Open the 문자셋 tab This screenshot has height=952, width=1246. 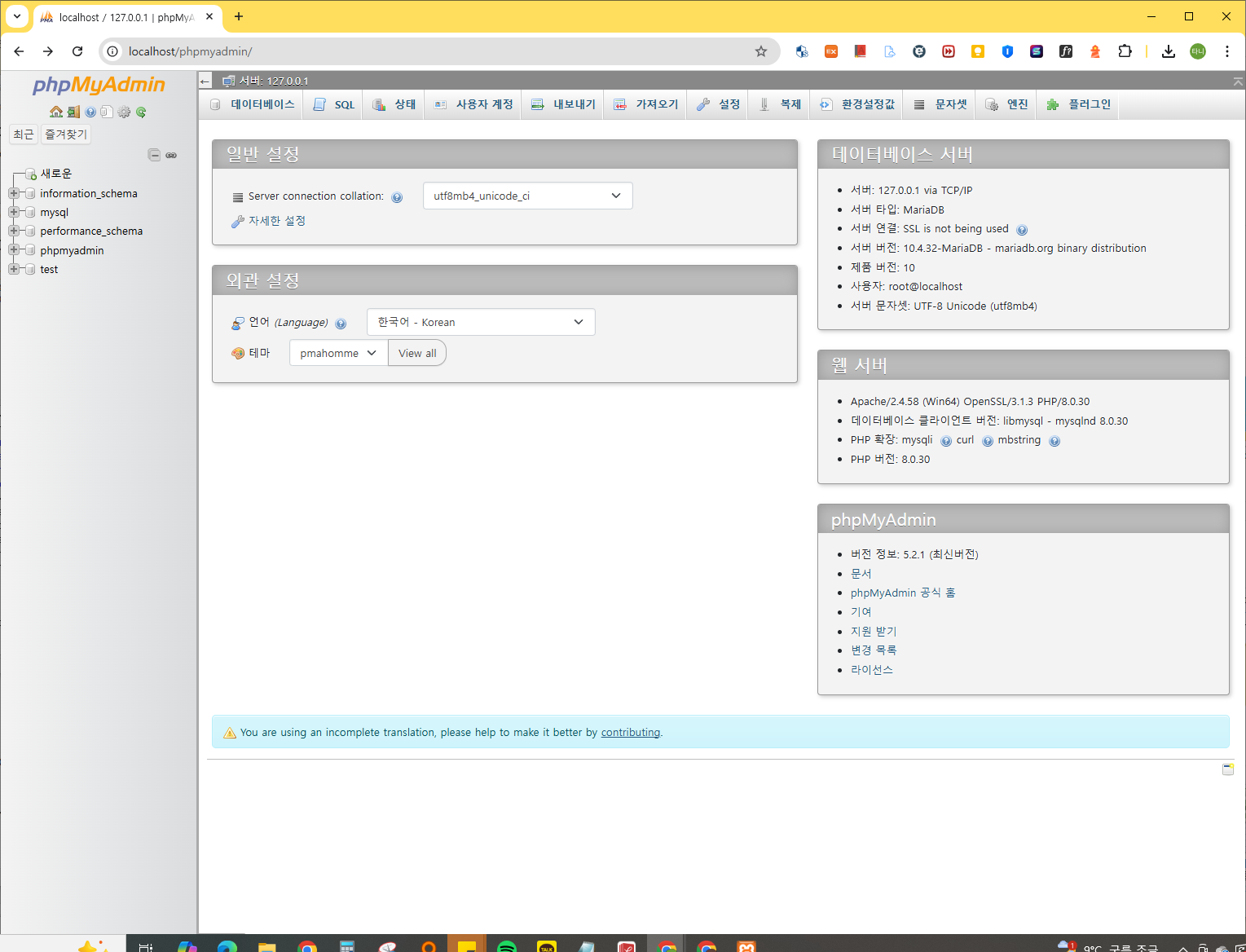(940, 104)
